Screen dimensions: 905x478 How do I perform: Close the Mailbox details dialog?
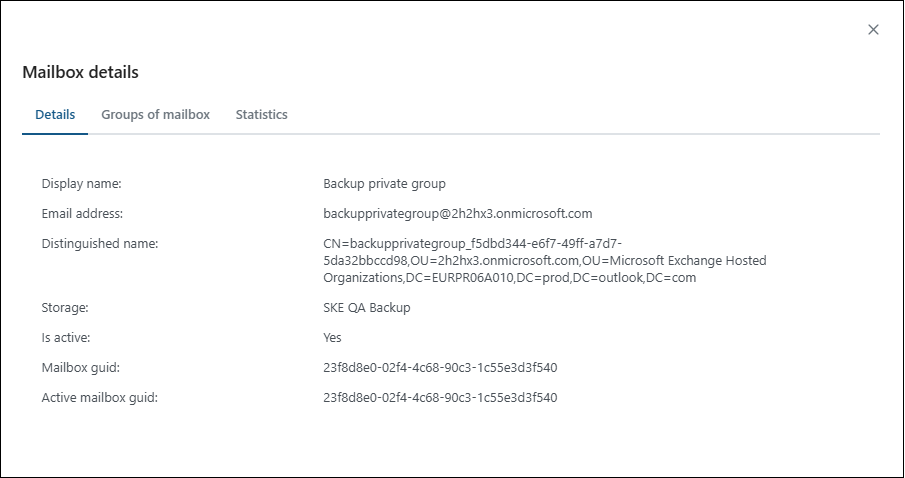pyautogui.click(x=873, y=30)
